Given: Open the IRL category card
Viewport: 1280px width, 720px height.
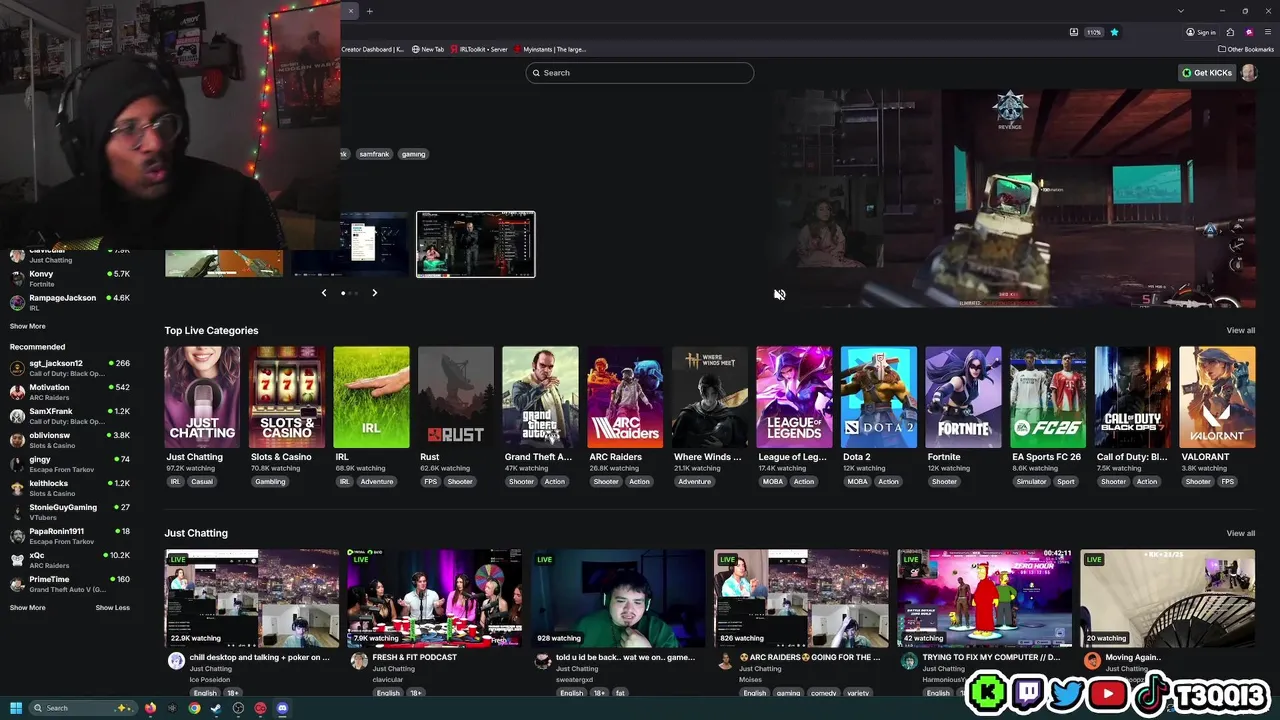Looking at the screenshot, I should point(371,397).
